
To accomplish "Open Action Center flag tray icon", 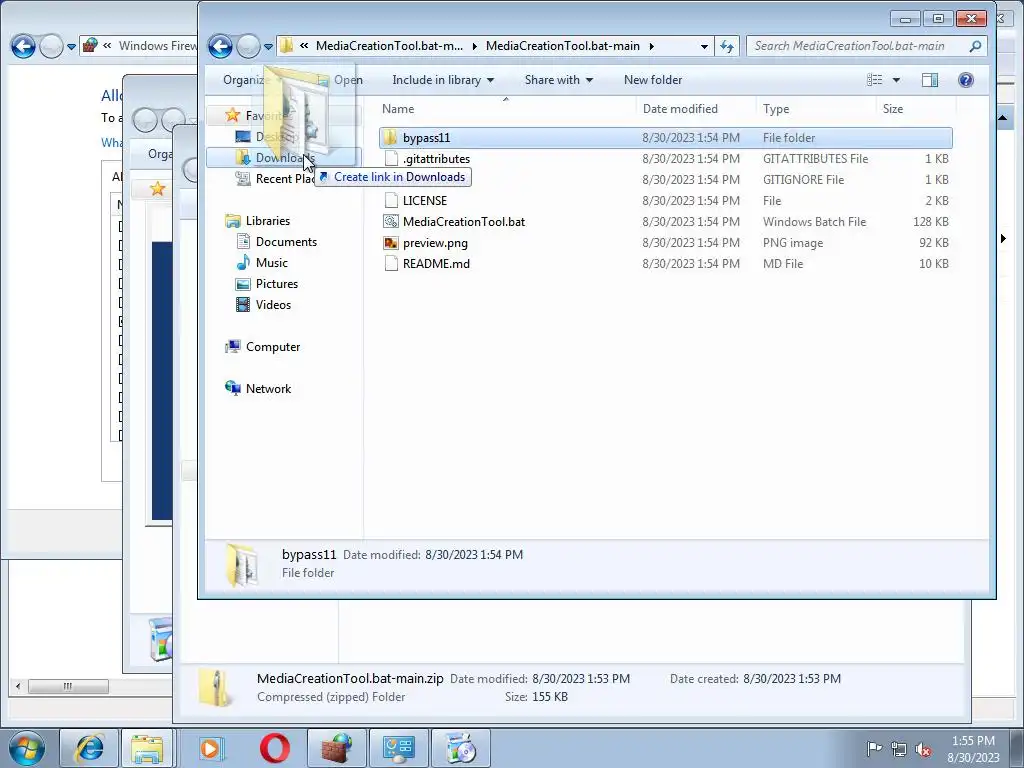I will pos(874,748).
